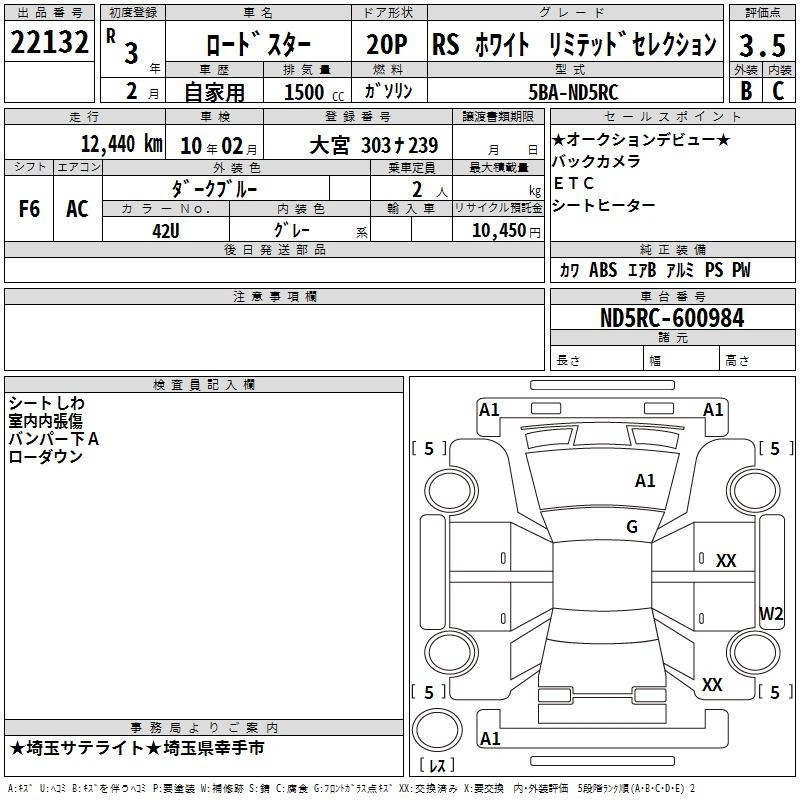Click the 注意事項欄 header
This screenshot has height=800, width=800.
pos(274,296)
